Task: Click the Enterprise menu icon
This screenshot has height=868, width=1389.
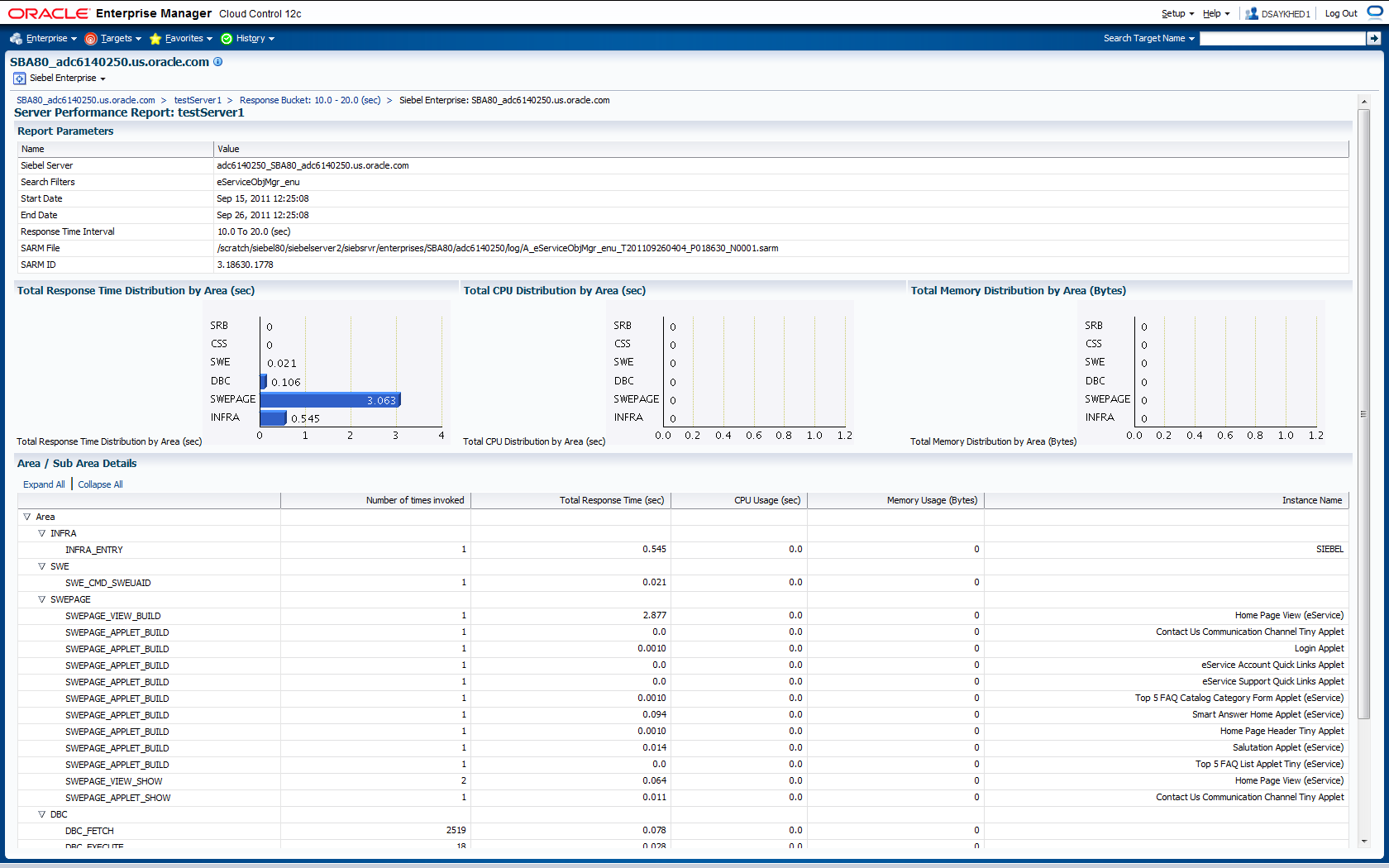Action: (x=16, y=39)
